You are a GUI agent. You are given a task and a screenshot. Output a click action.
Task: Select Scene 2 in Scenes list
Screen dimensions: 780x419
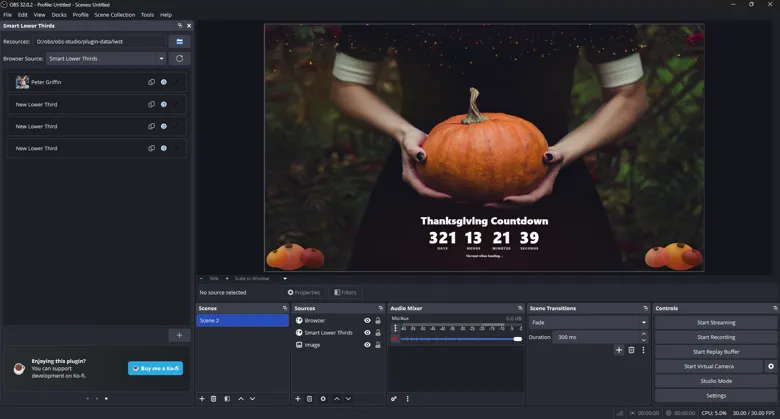click(242, 320)
